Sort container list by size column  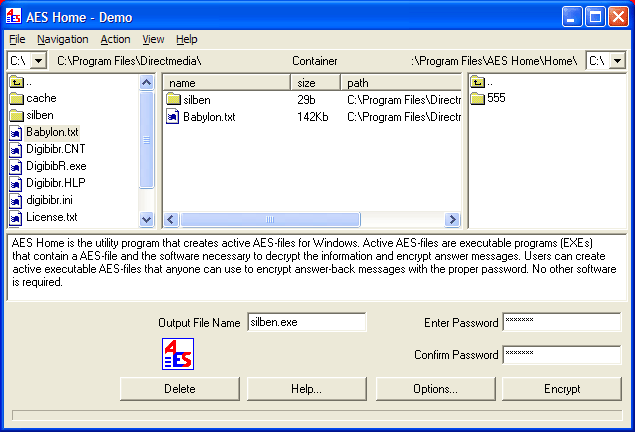click(x=315, y=83)
